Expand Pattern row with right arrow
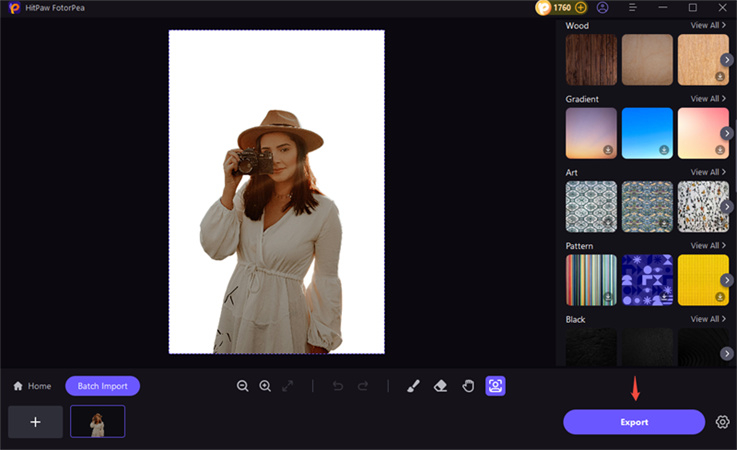Image resolution: width=737 pixels, height=450 pixels. coord(729,280)
